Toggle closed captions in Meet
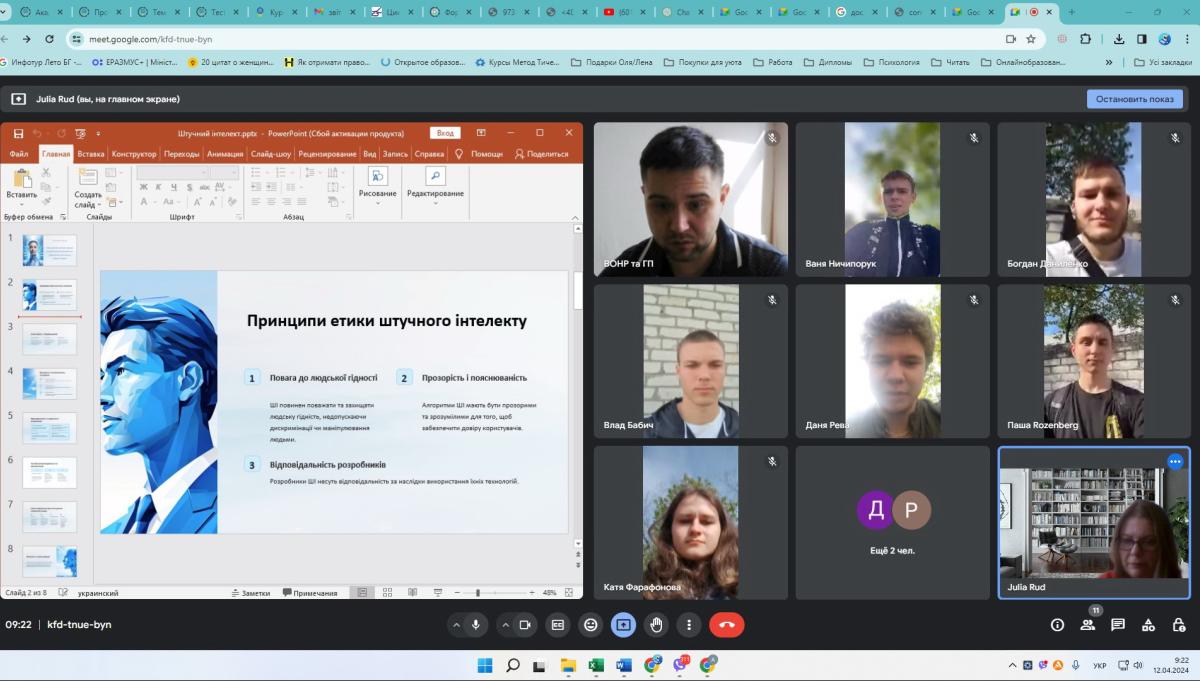This screenshot has width=1200, height=681. click(x=558, y=625)
